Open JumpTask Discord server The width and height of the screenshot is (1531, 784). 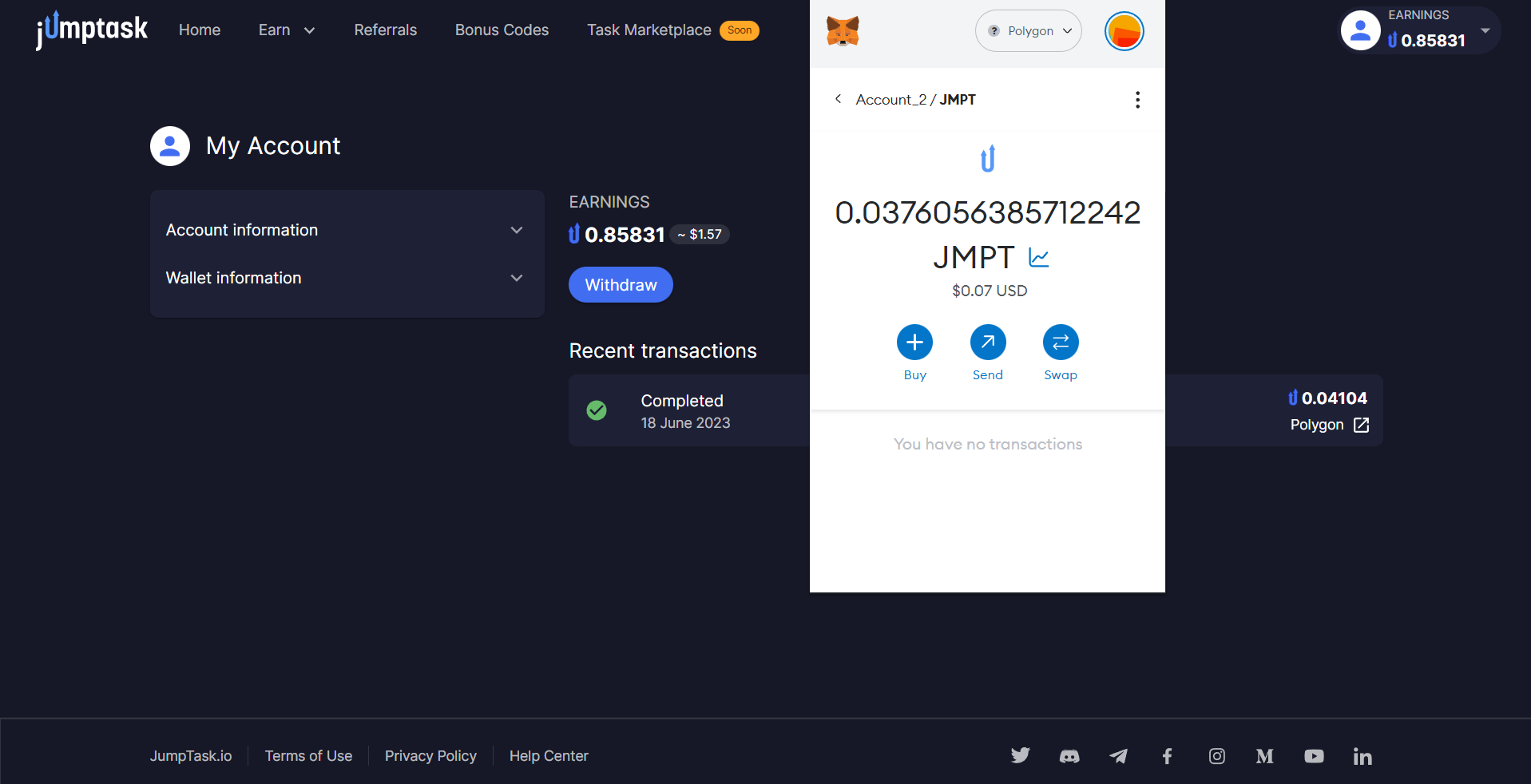(1069, 756)
